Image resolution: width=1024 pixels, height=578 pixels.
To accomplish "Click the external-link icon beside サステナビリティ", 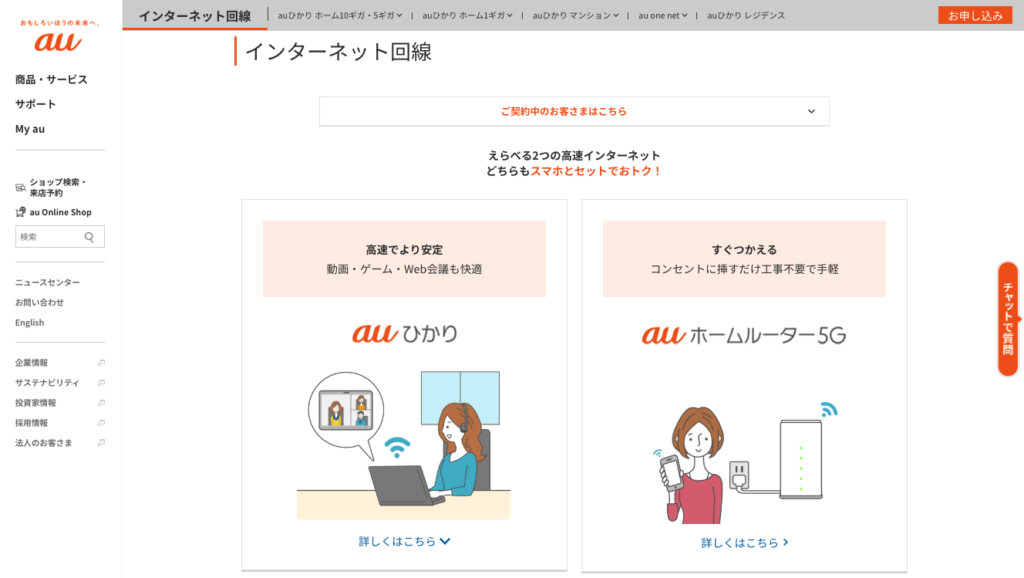I will click(101, 383).
